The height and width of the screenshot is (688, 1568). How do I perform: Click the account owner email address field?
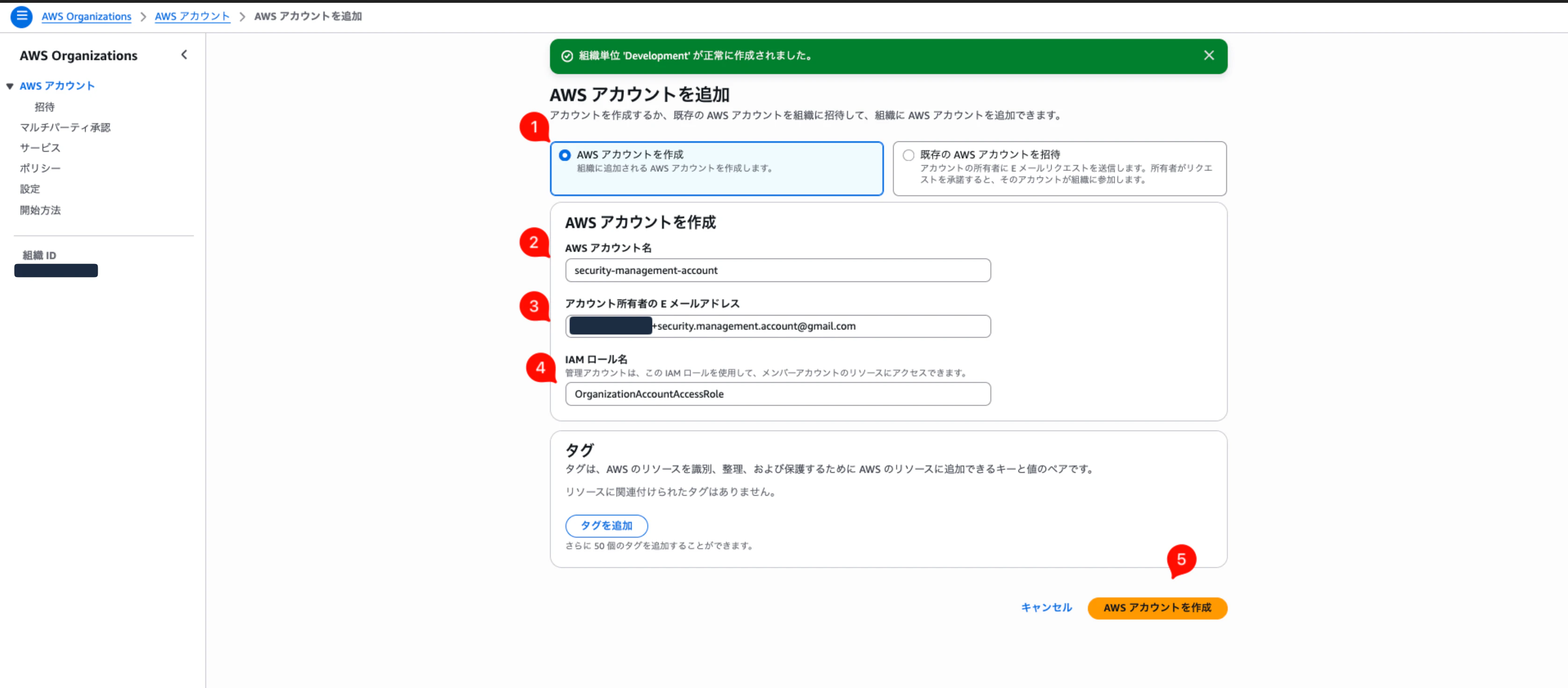click(777, 326)
